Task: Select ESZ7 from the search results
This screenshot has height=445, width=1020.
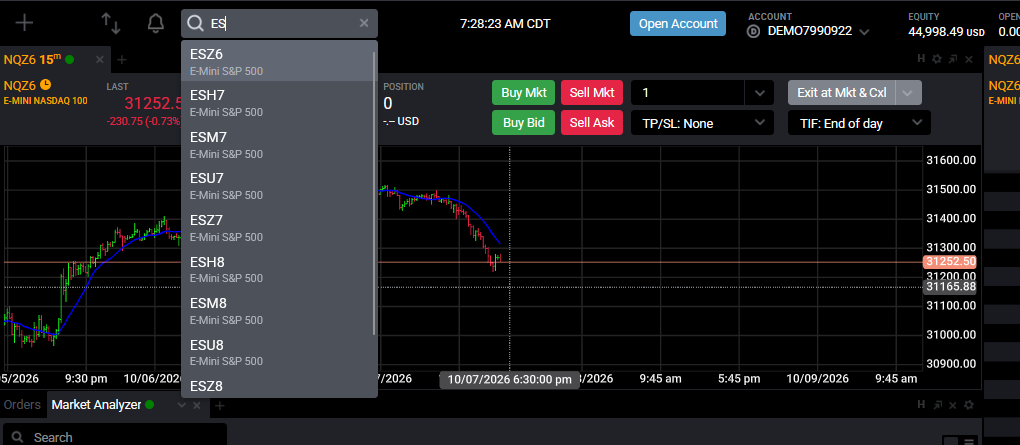Action: coord(278,227)
